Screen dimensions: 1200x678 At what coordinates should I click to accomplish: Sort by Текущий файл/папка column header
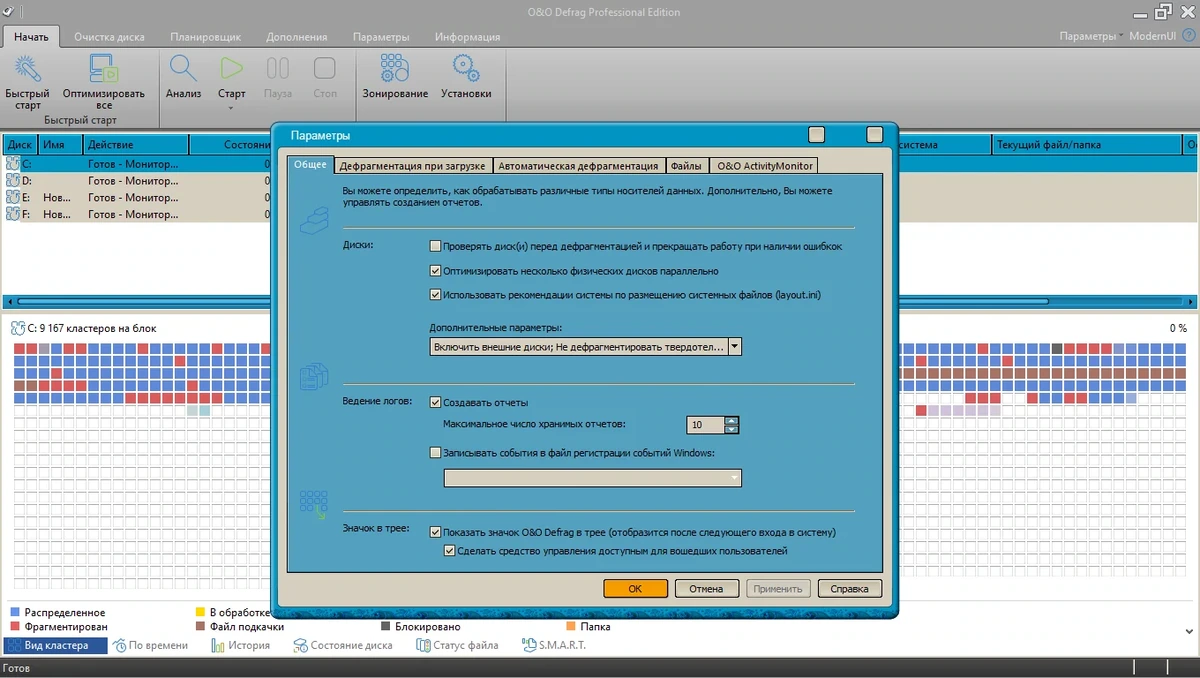click(x=1087, y=145)
